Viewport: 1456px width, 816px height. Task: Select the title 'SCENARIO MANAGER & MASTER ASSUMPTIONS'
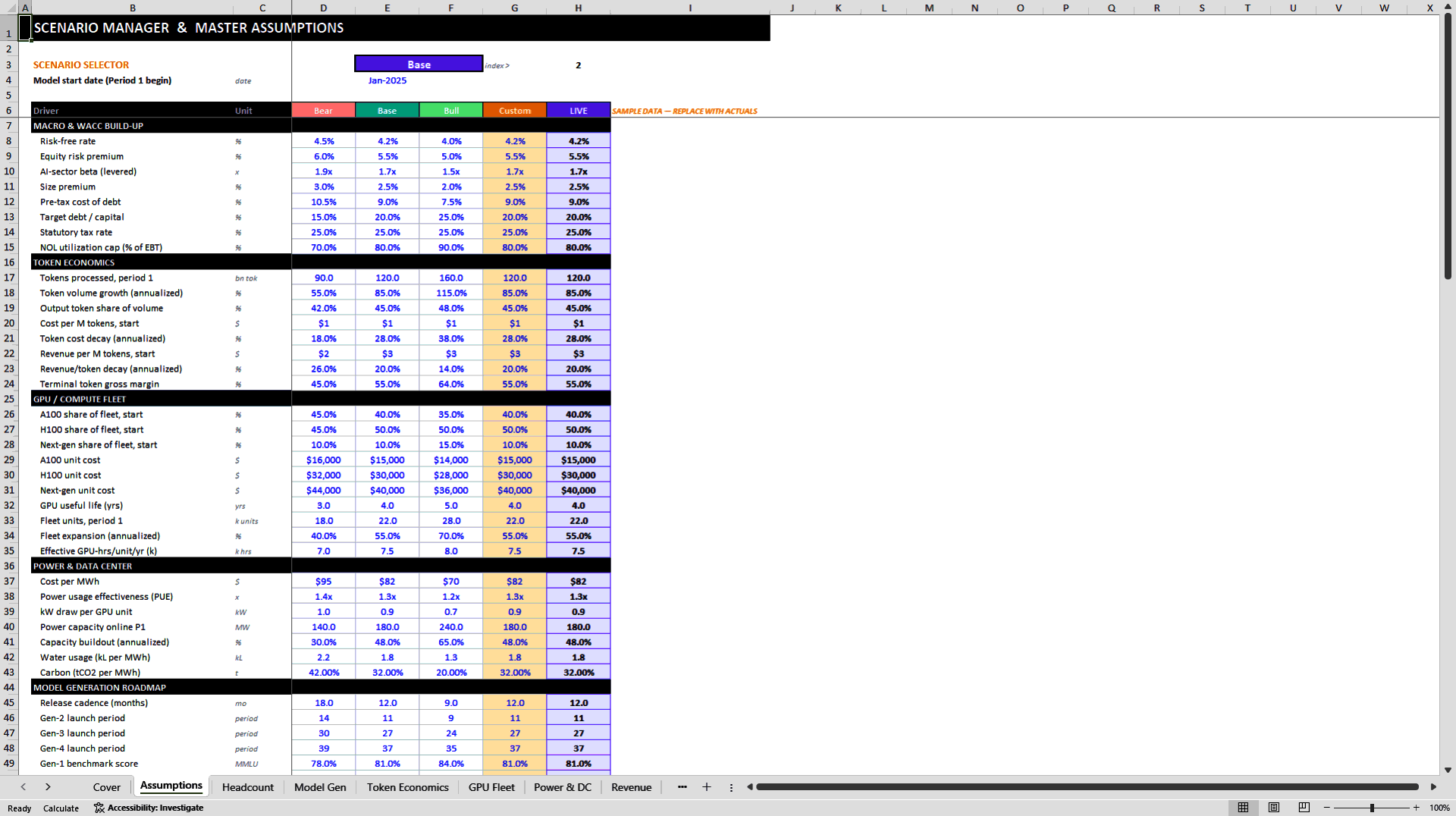pos(189,28)
